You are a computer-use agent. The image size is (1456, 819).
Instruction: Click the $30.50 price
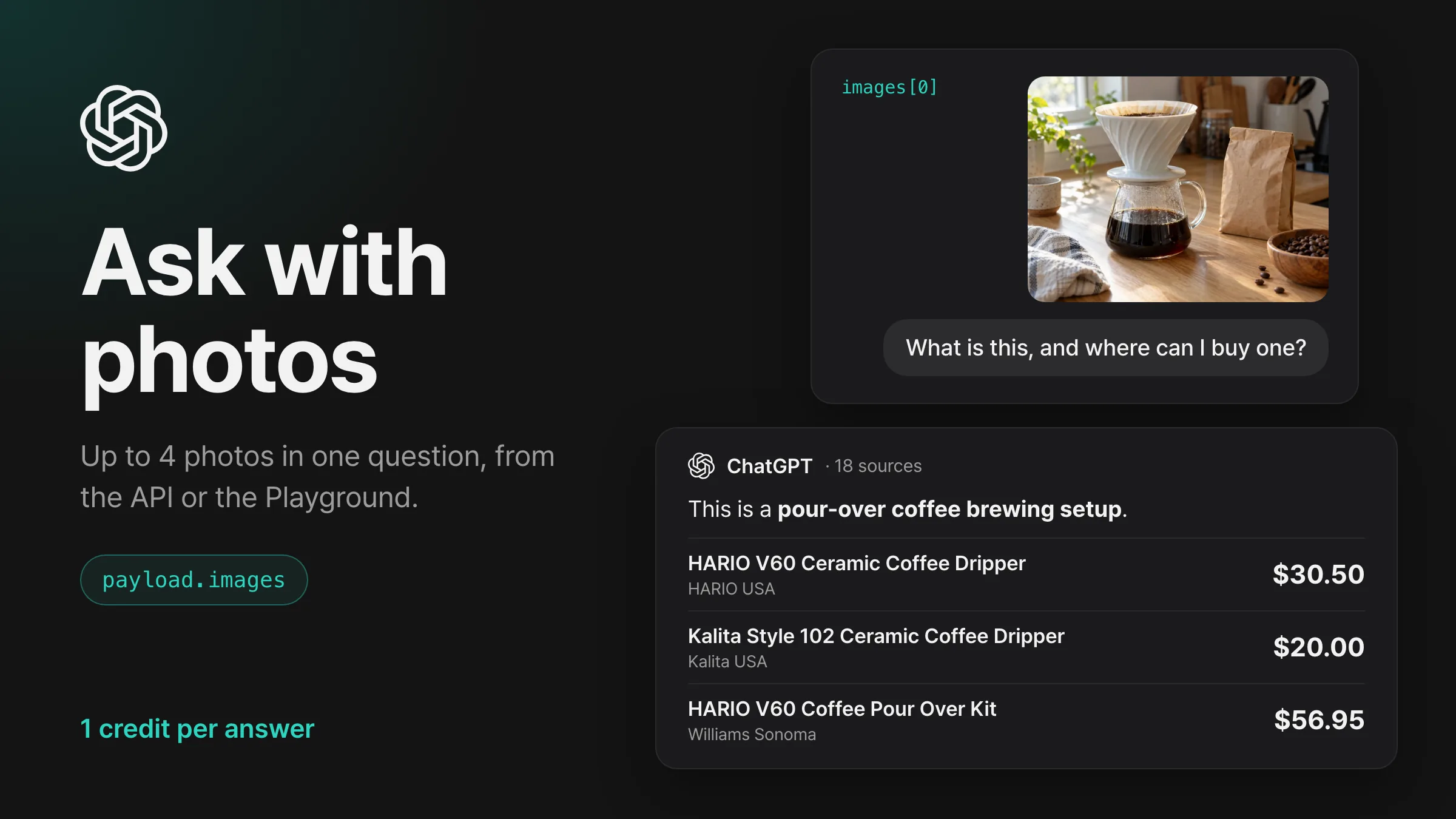(1318, 575)
